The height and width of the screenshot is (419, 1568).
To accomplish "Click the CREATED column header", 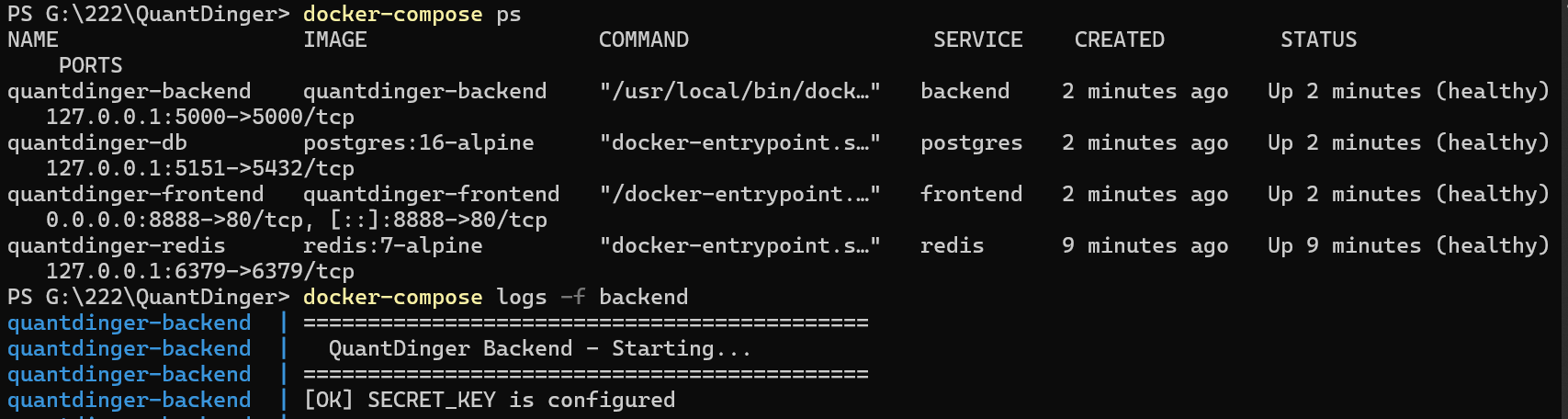I will pos(1119,40).
